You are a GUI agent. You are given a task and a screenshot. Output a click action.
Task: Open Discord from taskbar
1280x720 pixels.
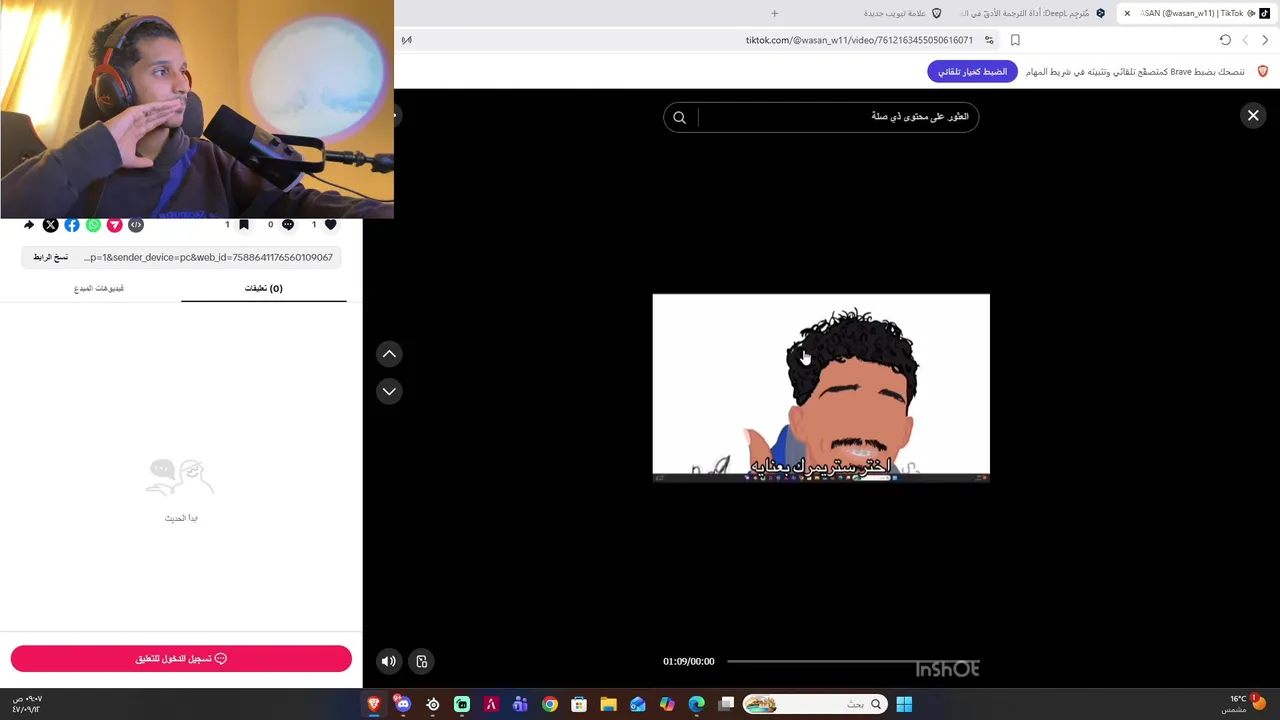403,704
